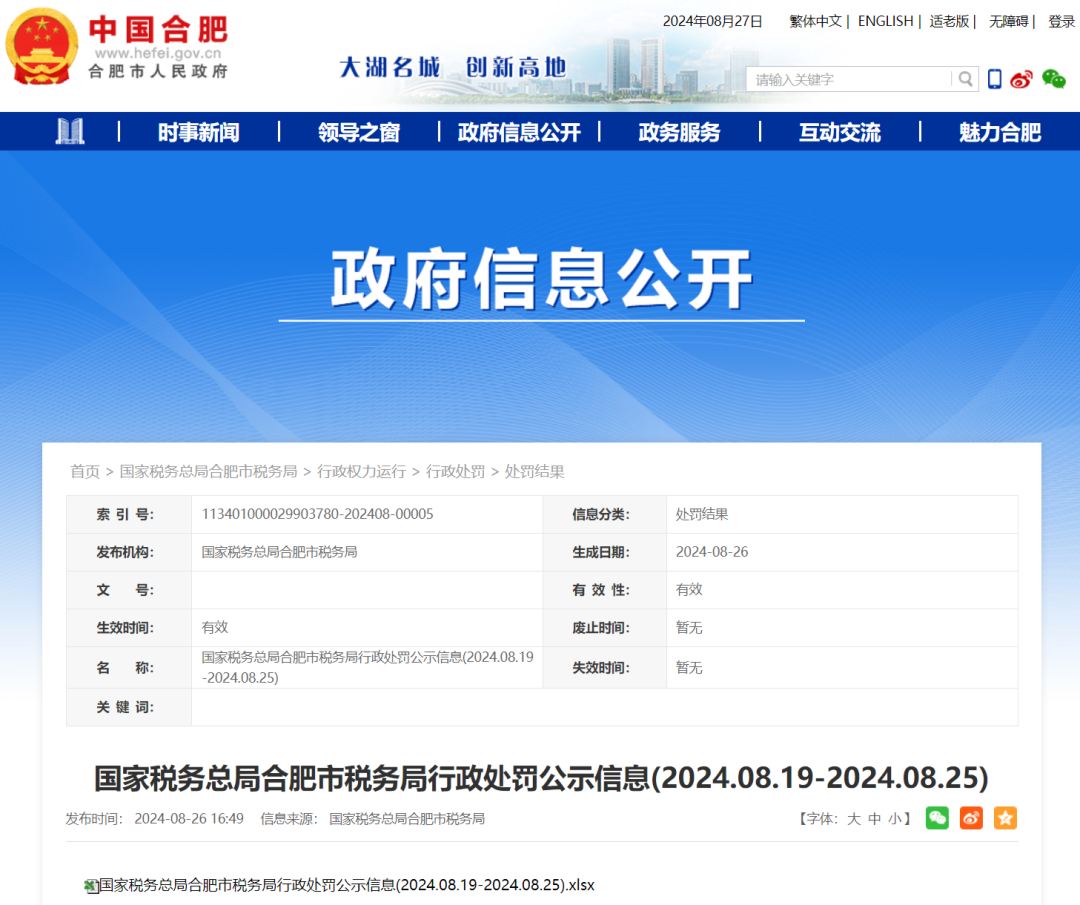Viewport: 1080px width, 905px height.
Task: Click the 有效性 value 有效
Action: click(689, 590)
